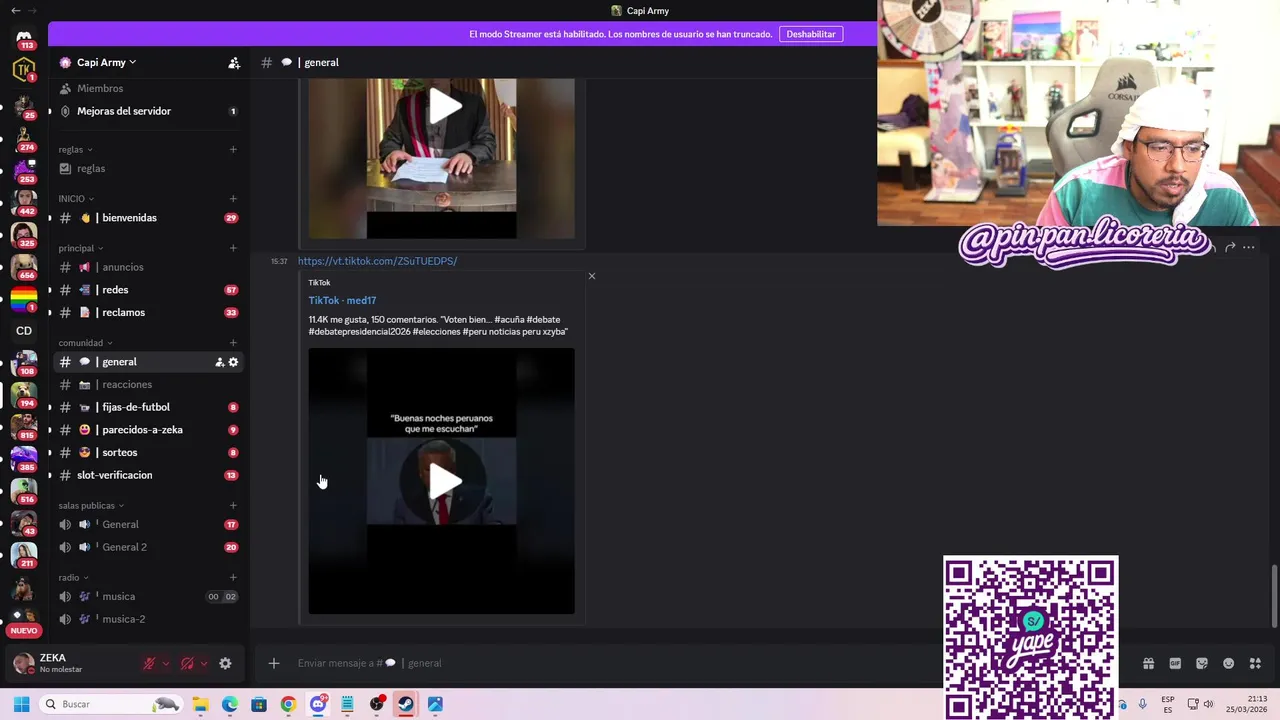Join the musica-2 voice channel

pos(149,619)
